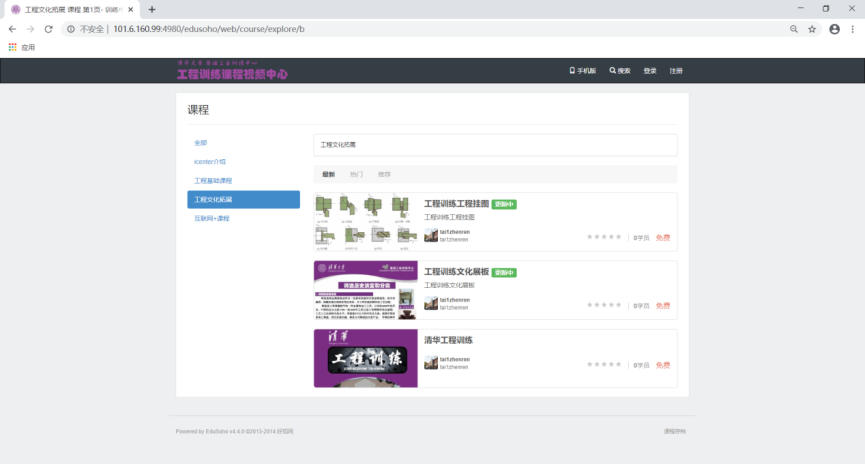
Task: Reload the current page
Action: (49, 29)
